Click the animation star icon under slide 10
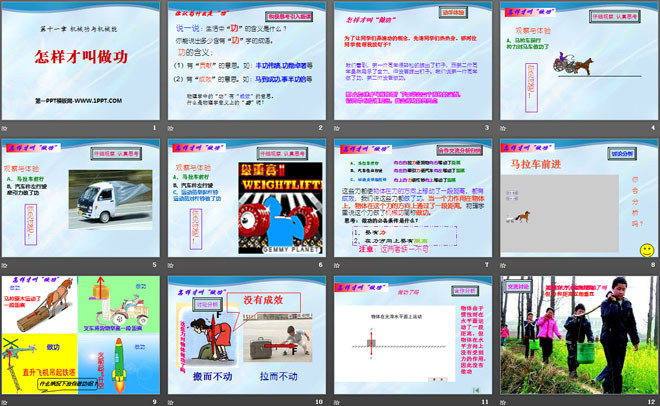Screen dimensions: 660x406 click(x=170, y=403)
